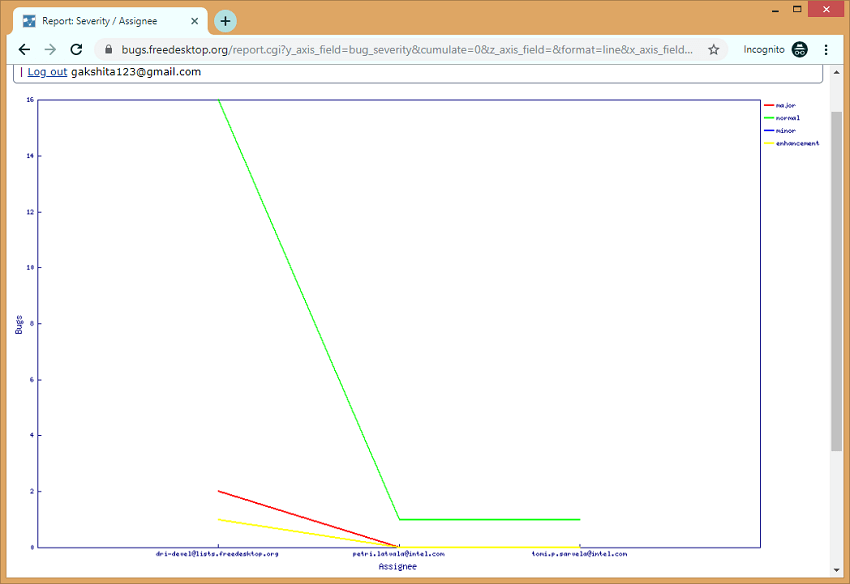This screenshot has width=850, height=584.
Task: Open Chrome's three-dot menu
Action: click(826, 49)
